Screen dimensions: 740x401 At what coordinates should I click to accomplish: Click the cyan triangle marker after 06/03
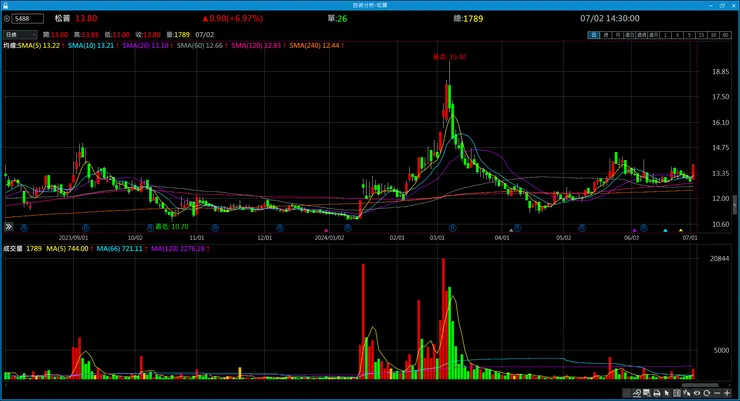(665, 230)
